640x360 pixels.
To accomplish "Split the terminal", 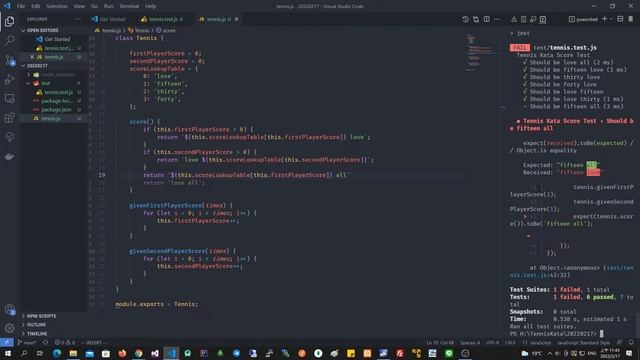I will click(x=620, y=19).
